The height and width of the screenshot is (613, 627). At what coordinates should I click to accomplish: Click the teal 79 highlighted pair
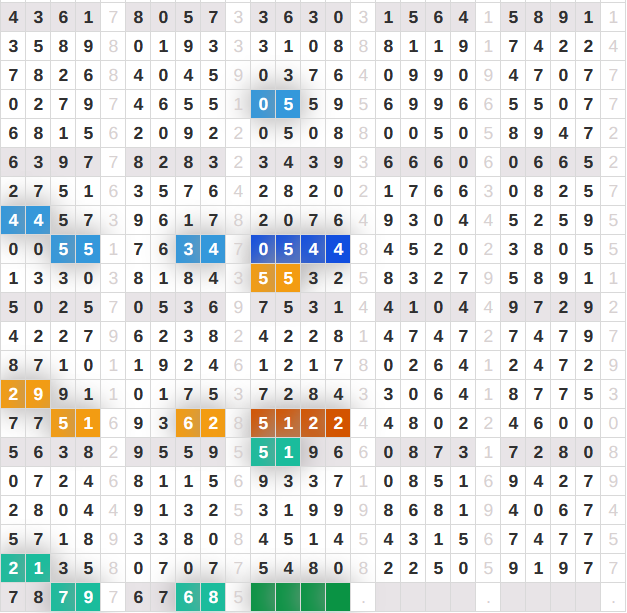(75, 597)
